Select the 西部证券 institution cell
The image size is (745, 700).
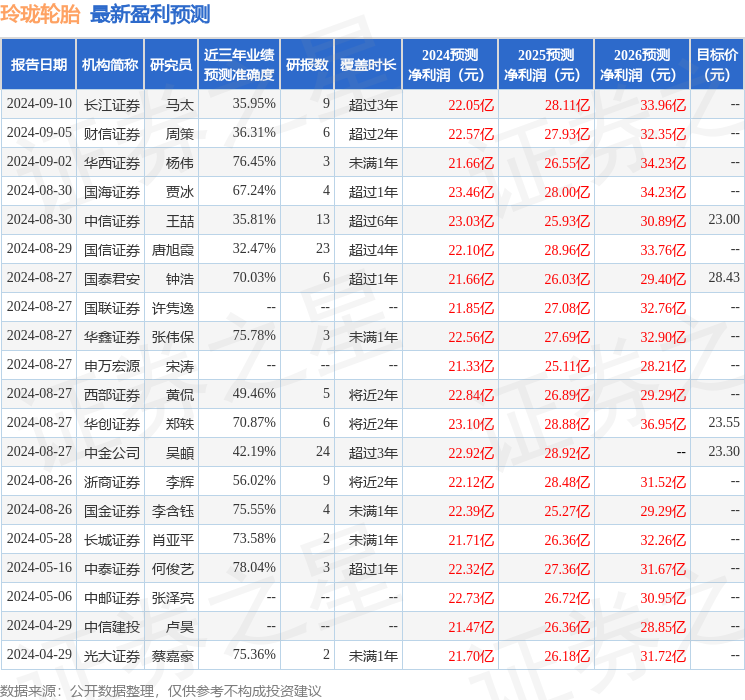(112, 395)
